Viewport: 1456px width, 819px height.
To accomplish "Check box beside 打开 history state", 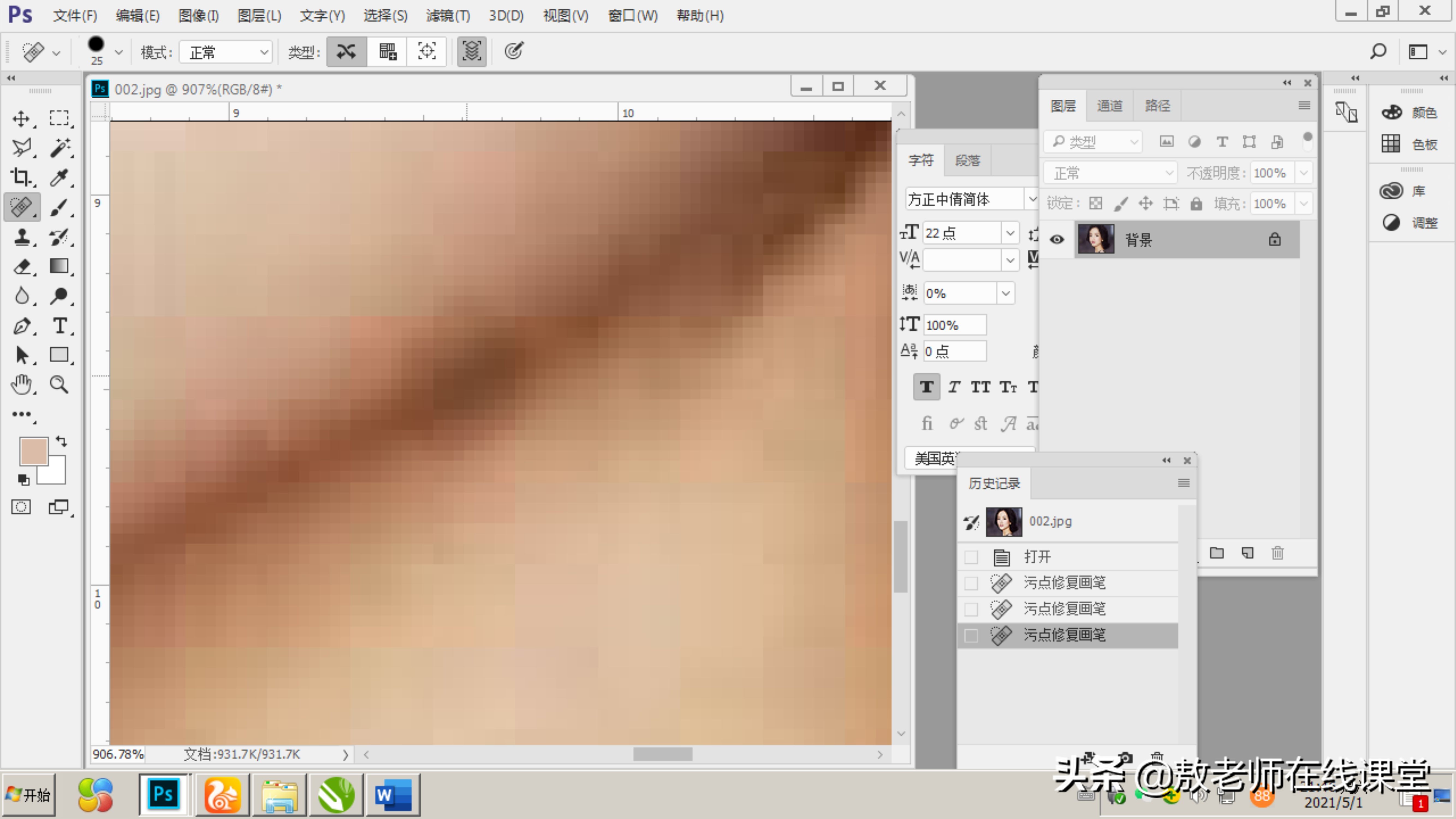I will click(971, 557).
